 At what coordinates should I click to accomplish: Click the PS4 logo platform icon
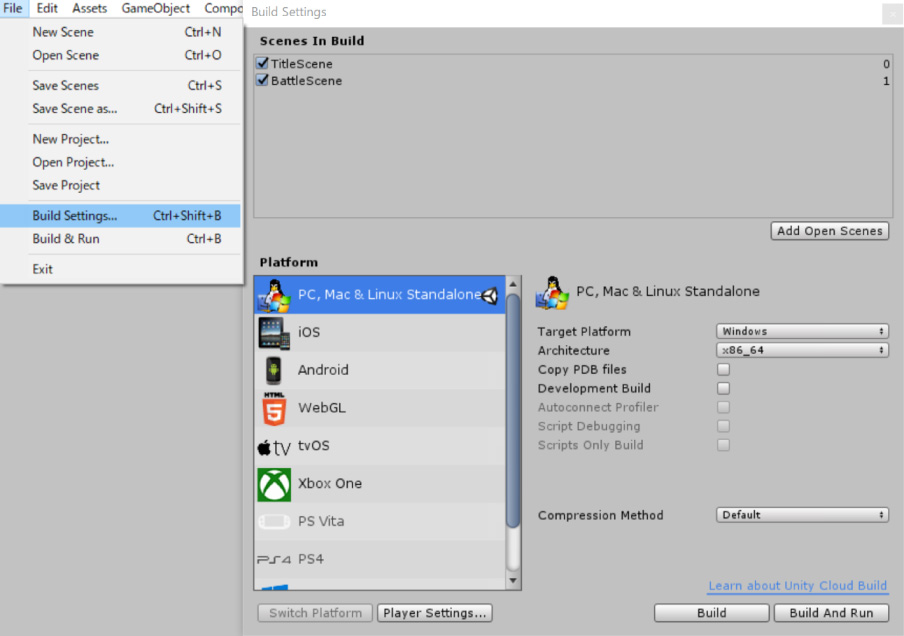274,559
